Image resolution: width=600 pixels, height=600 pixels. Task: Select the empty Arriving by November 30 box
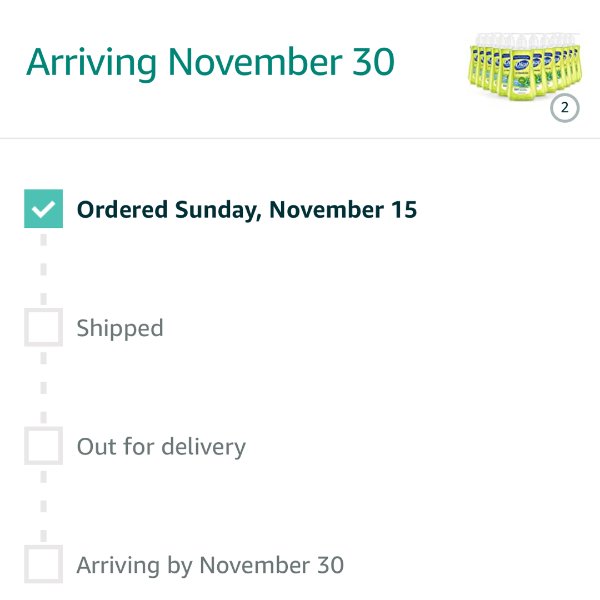(43, 564)
